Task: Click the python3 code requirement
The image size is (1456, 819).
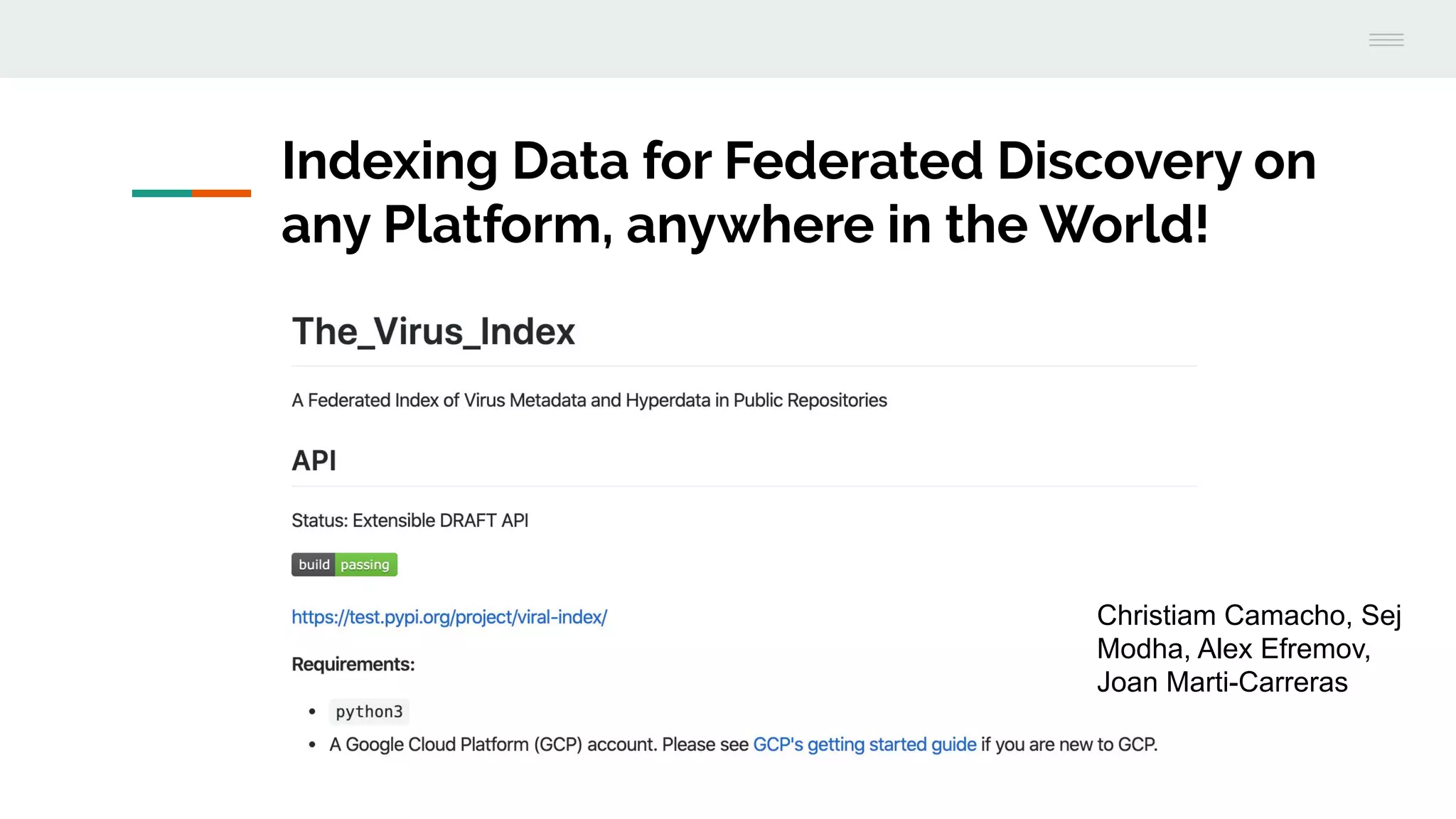Action: 369,712
